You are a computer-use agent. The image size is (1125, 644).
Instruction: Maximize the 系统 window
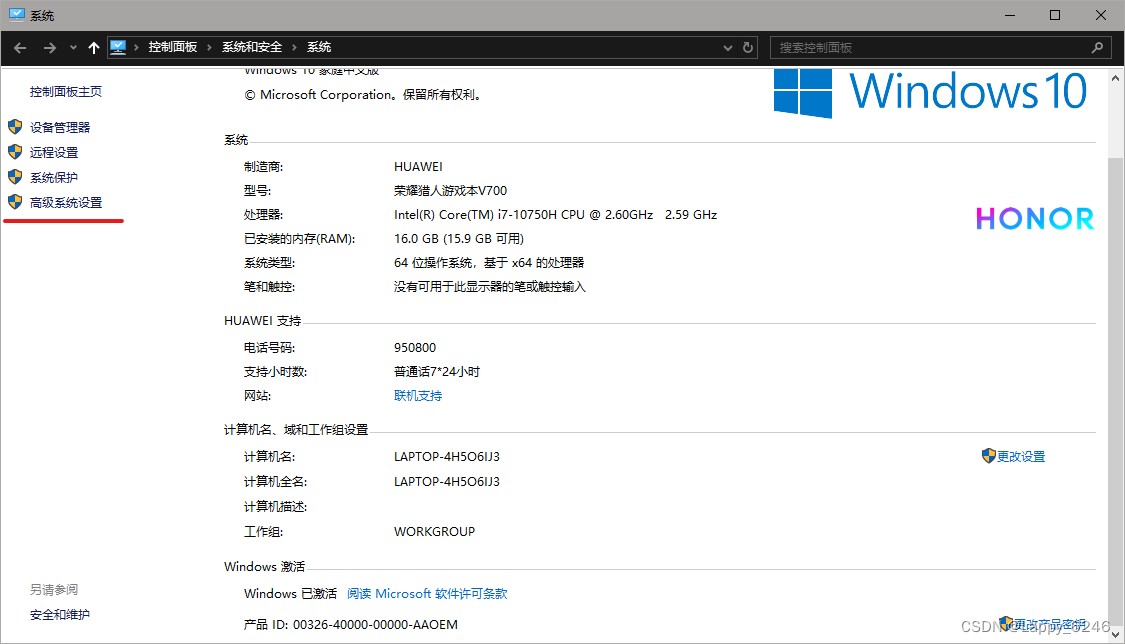pos(1055,15)
